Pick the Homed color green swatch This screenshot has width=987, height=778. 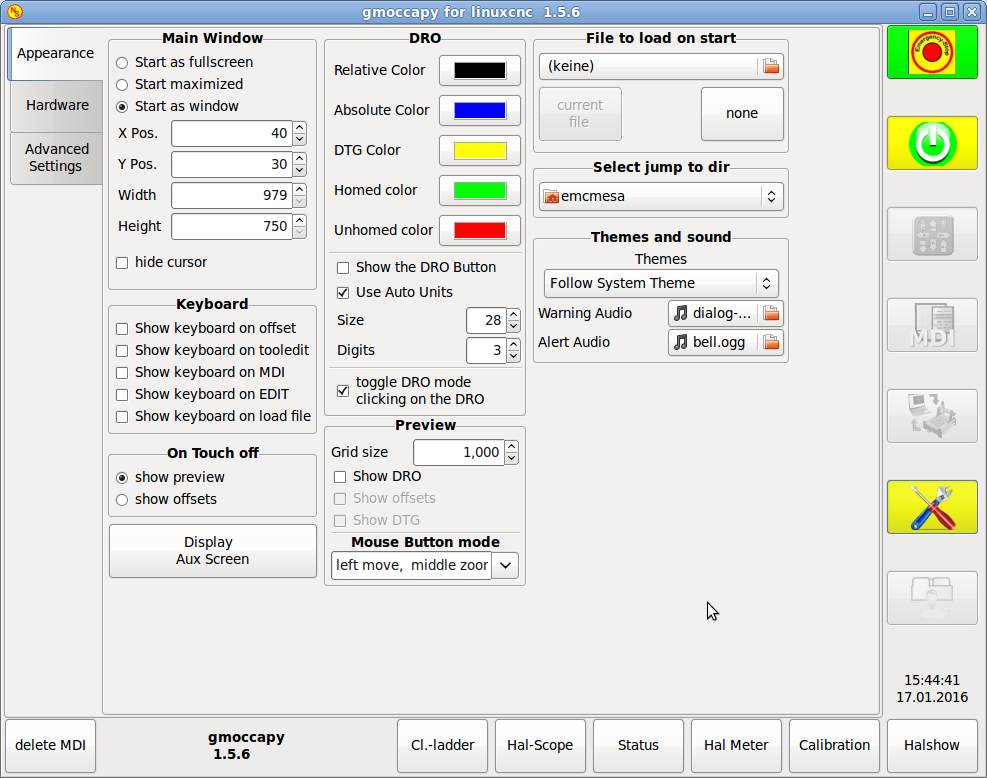[x=480, y=191]
